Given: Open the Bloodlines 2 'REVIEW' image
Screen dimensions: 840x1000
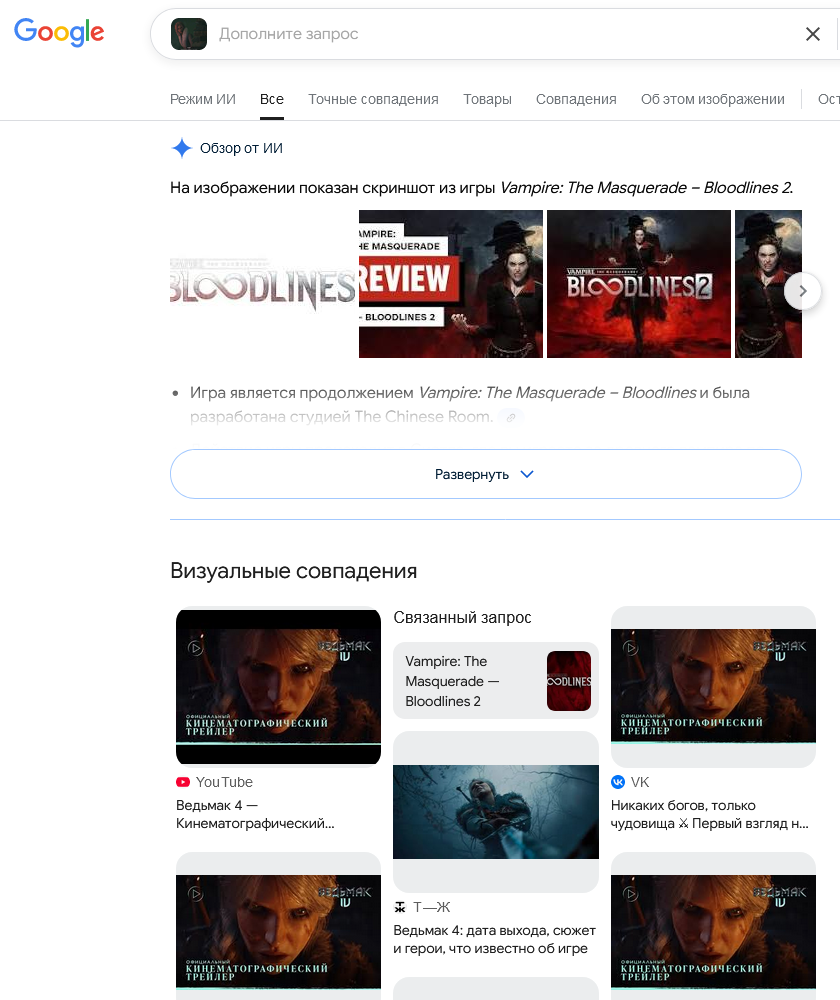Looking at the screenshot, I should (450, 284).
